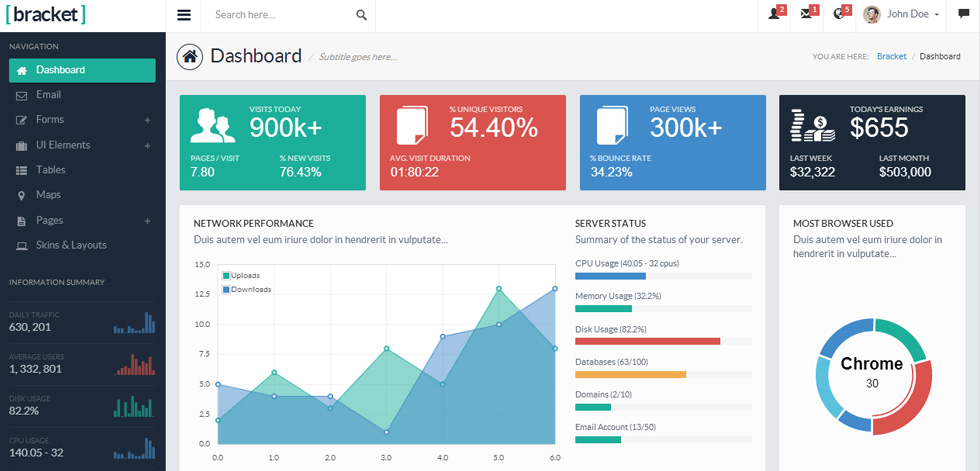The width and height of the screenshot is (980, 471).
Task: Click the Domains progress bar
Action: tap(663, 407)
